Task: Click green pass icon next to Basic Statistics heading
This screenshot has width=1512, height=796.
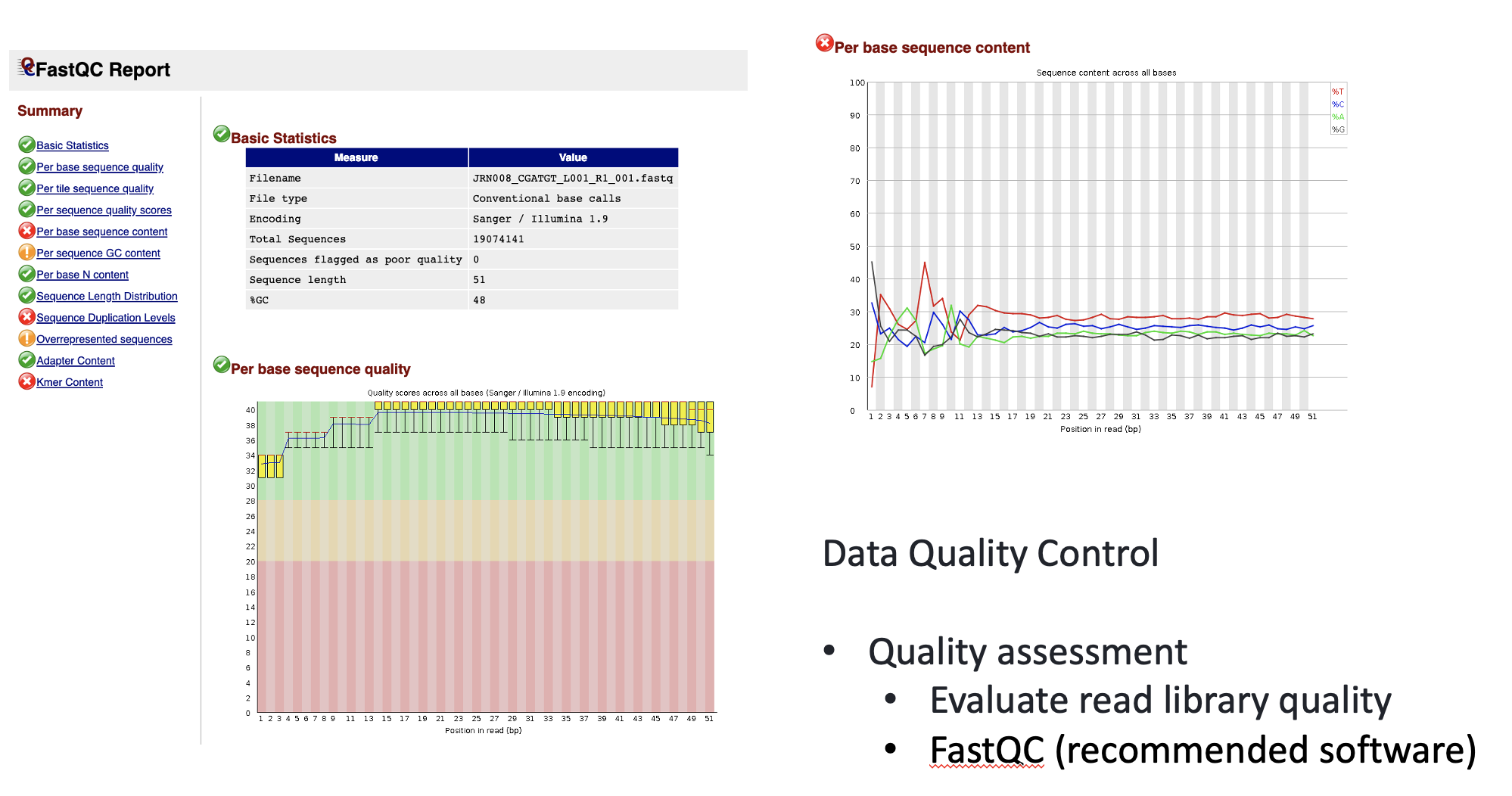Action: [221, 135]
